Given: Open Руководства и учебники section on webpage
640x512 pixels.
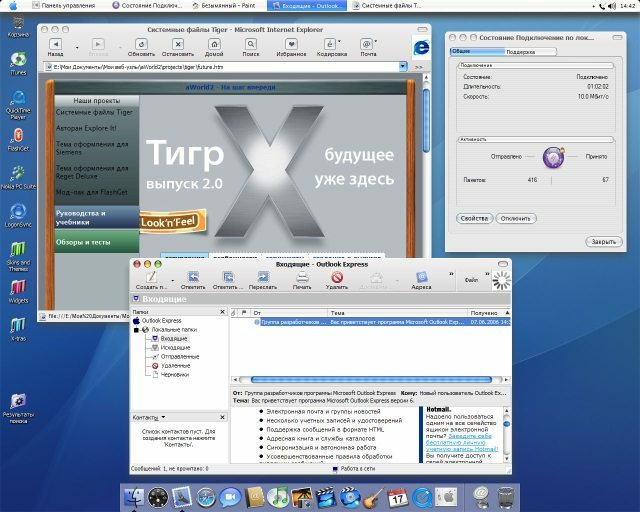Looking at the screenshot, I should [x=97, y=218].
